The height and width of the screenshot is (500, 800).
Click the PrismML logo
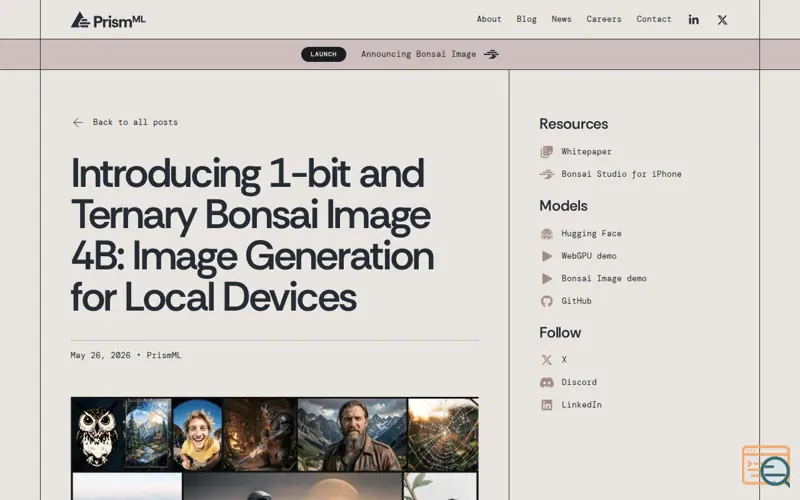point(108,20)
